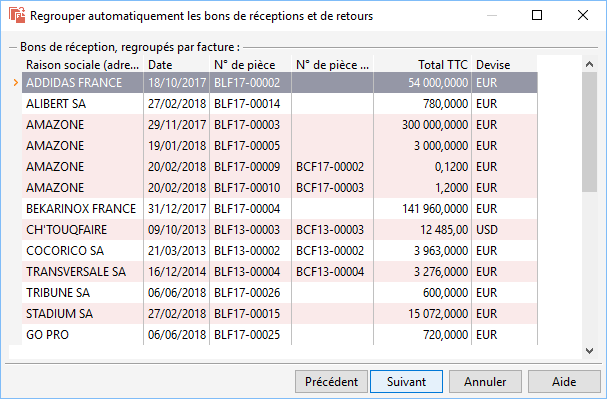Click the date 31/12/2017
Viewport: 607px width, 399px height.
(177, 209)
